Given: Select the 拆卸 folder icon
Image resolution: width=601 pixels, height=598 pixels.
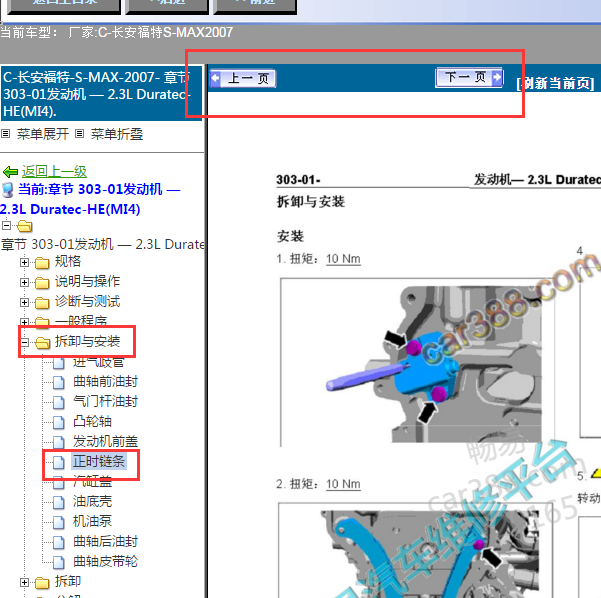Looking at the screenshot, I should click(x=42, y=583).
